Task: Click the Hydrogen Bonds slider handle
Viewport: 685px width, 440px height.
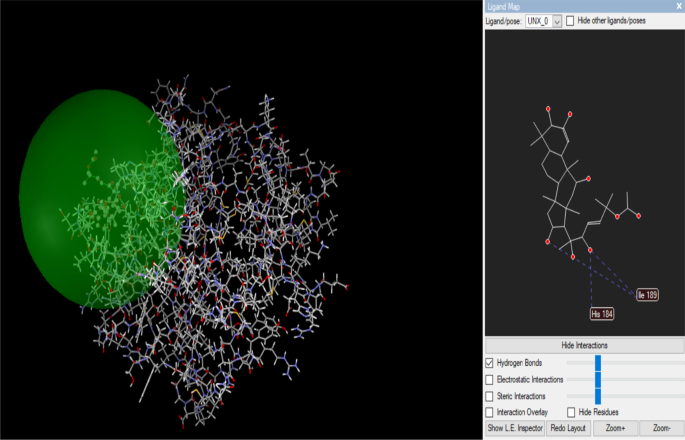Action: point(597,362)
